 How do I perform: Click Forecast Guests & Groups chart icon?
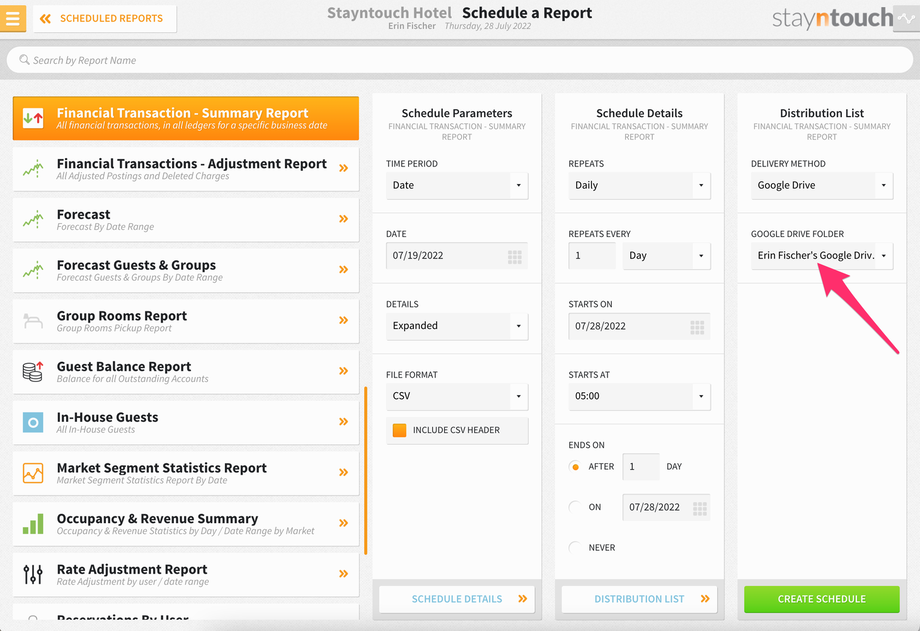[x=33, y=270]
